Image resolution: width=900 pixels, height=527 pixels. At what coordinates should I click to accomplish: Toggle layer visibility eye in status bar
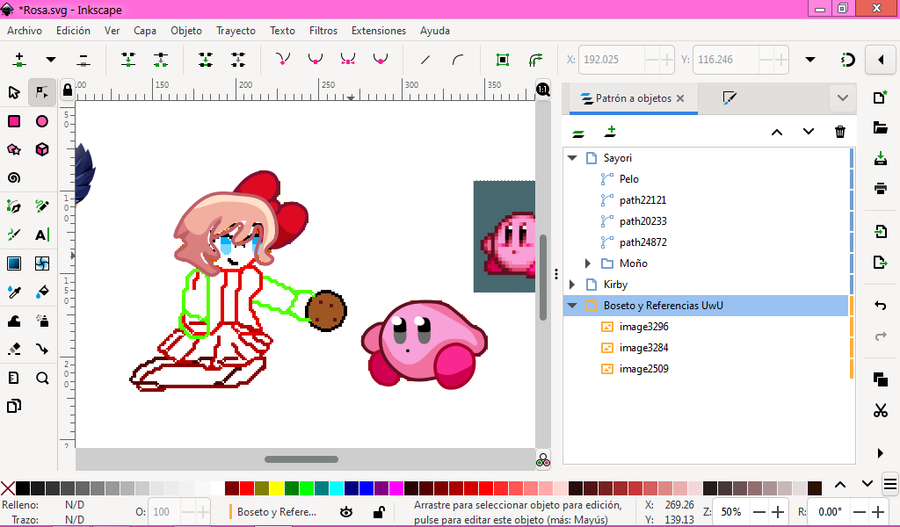(x=346, y=512)
